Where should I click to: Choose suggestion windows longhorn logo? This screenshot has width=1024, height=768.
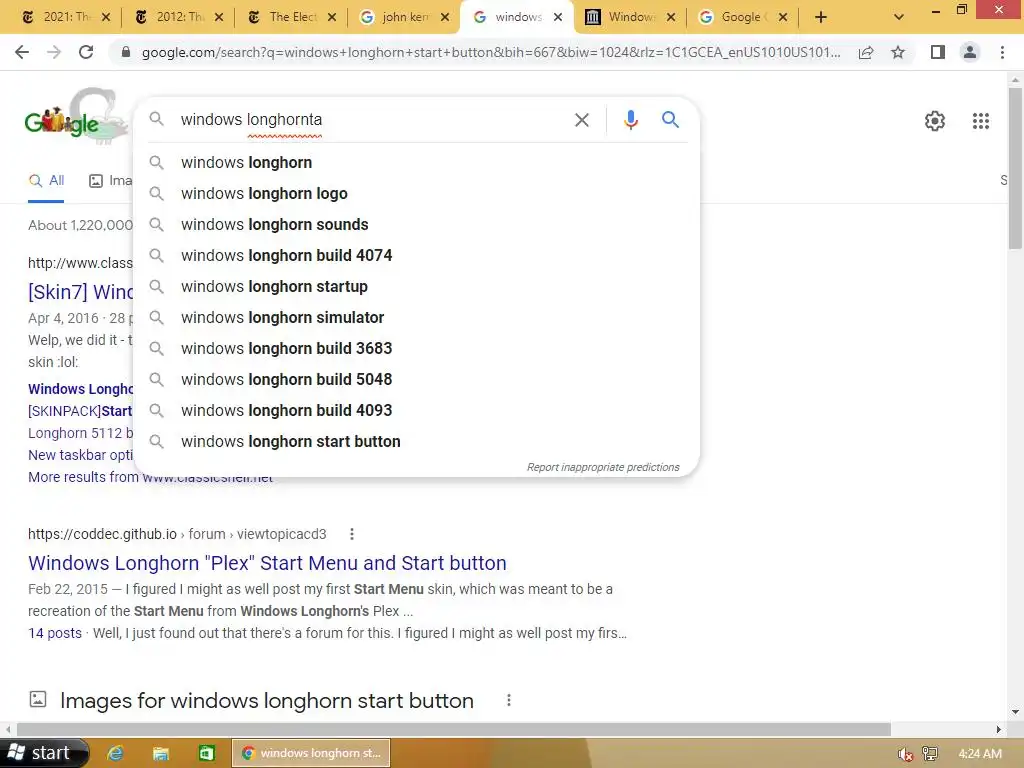point(416,194)
